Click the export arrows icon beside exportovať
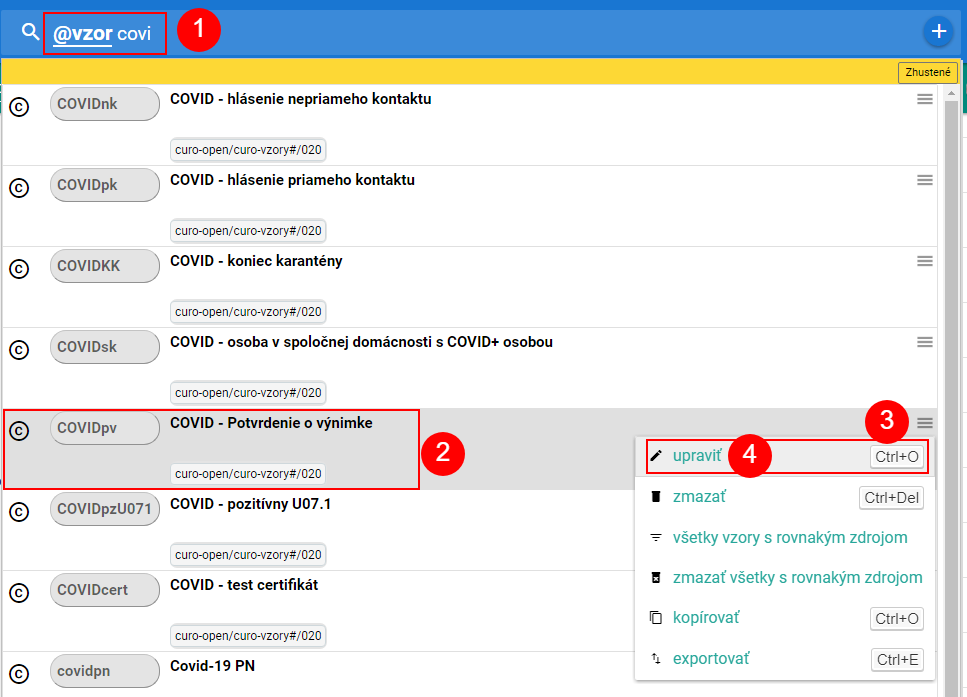967x697 pixels. point(656,658)
